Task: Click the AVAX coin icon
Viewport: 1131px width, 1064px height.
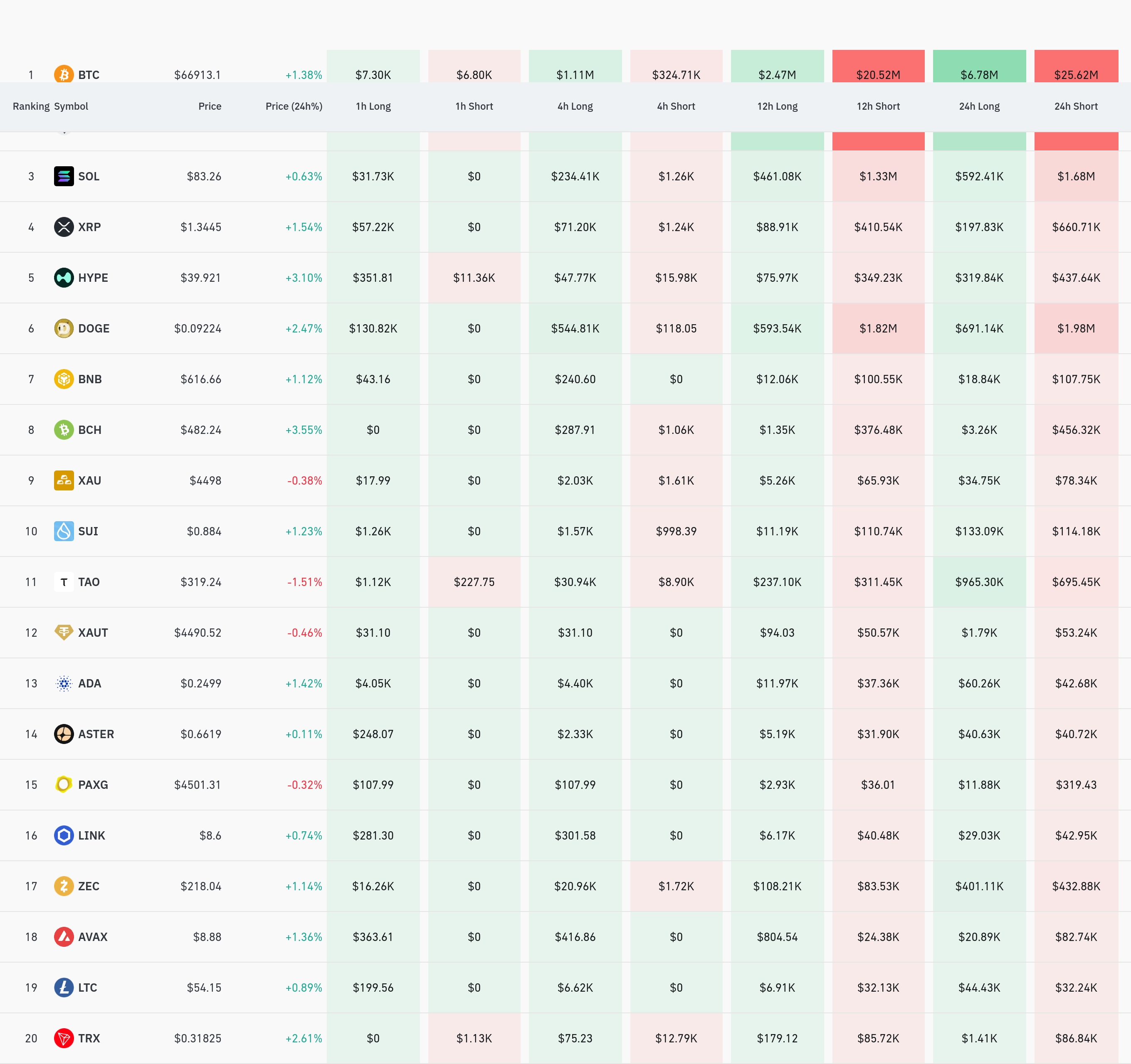Action: (64, 937)
